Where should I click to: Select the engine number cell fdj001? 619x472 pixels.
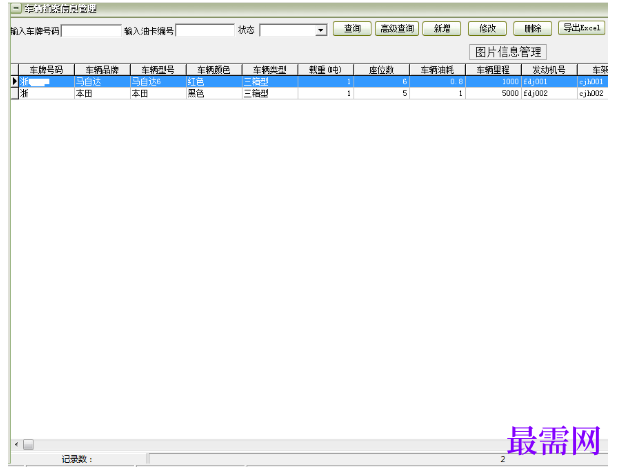coord(549,82)
